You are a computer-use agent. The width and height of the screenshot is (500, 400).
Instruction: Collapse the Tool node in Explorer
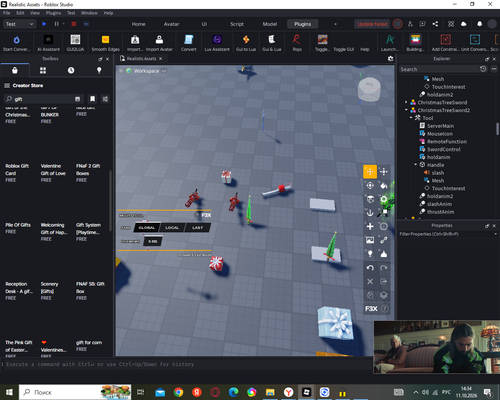[411, 118]
